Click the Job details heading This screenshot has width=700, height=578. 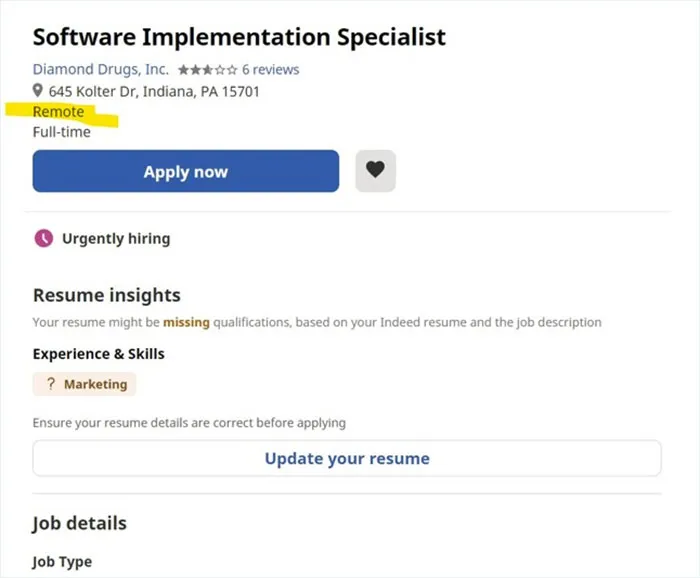point(79,524)
